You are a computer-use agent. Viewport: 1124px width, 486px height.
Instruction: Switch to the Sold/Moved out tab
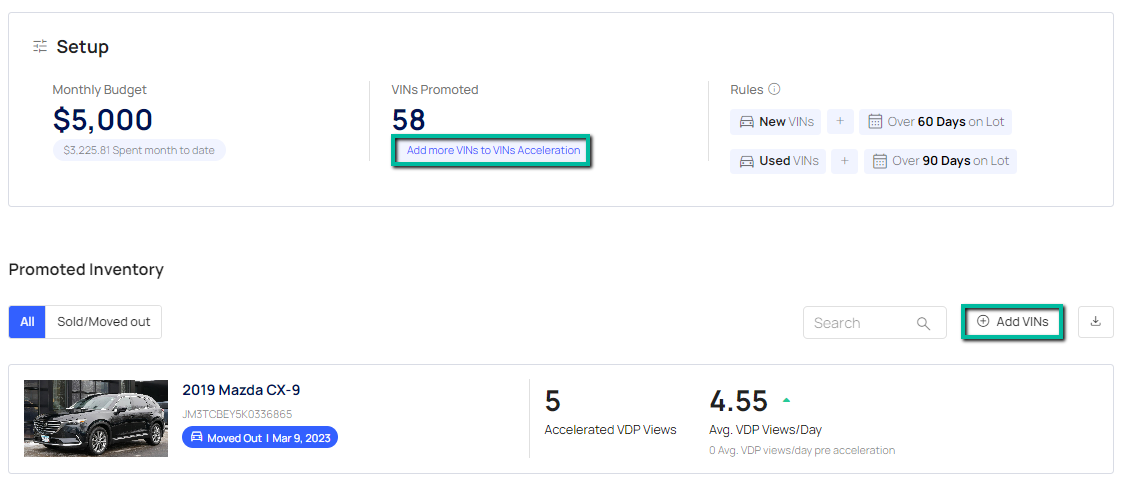[104, 322]
